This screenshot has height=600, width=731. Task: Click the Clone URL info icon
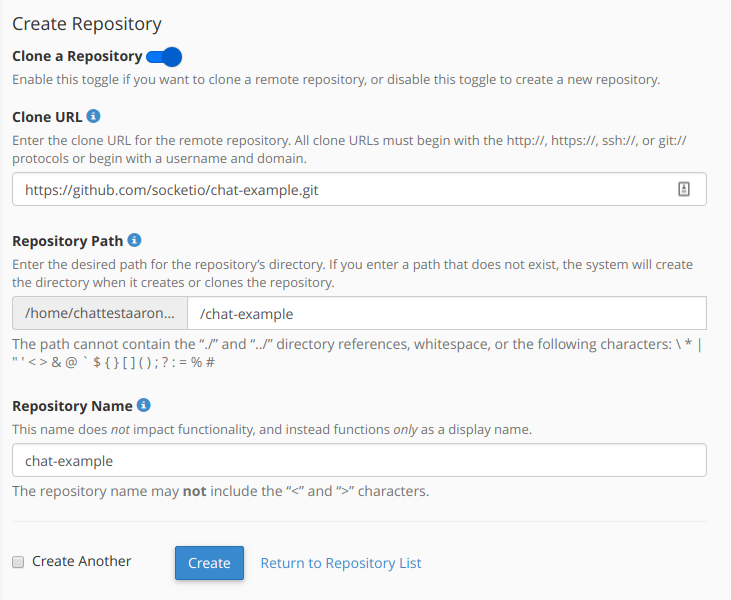(x=94, y=116)
